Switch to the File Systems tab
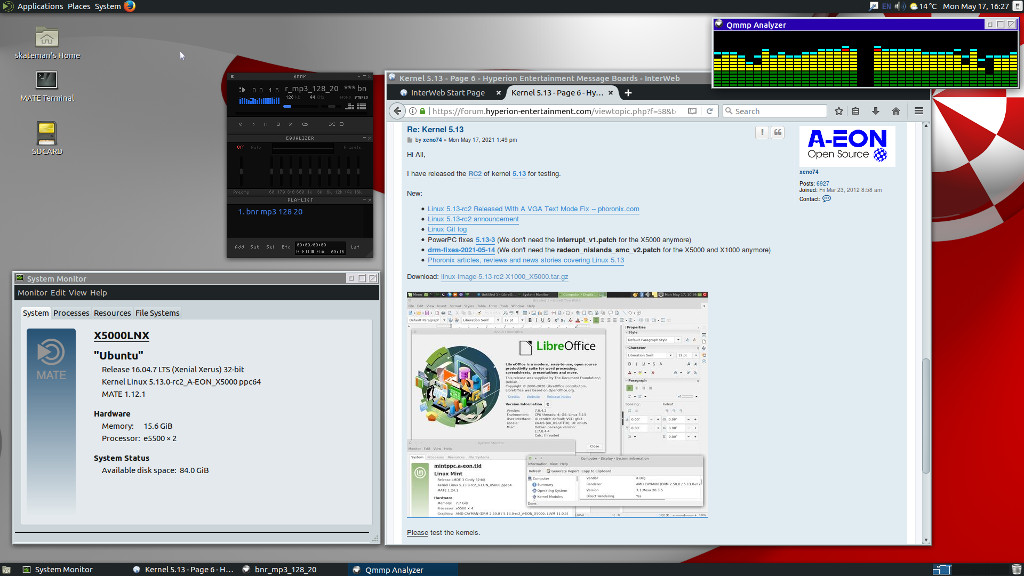The width and height of the screenshot is (1024, 576). coord(157,313)
